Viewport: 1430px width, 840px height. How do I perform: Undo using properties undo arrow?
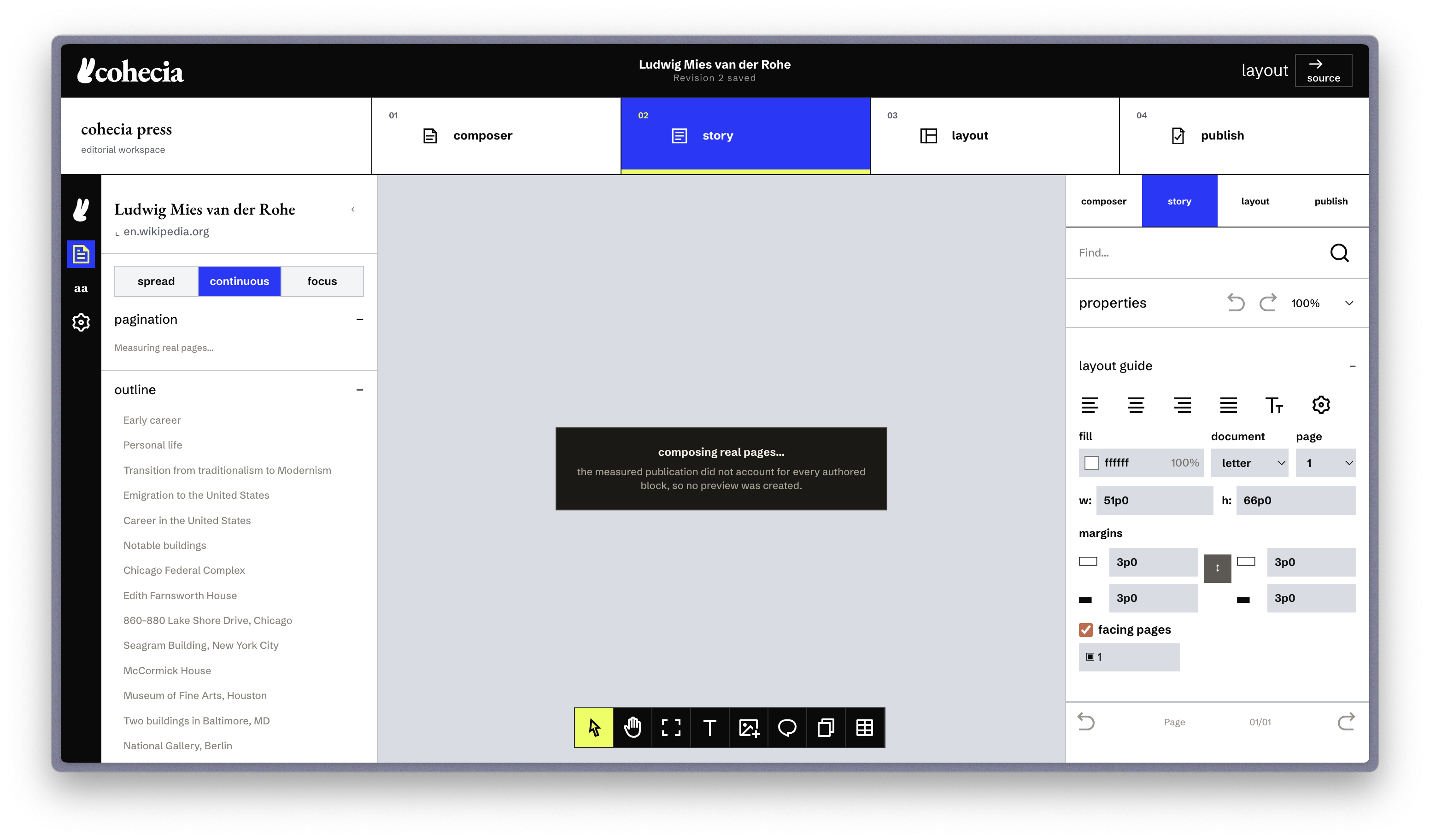tap(1236, 302)
